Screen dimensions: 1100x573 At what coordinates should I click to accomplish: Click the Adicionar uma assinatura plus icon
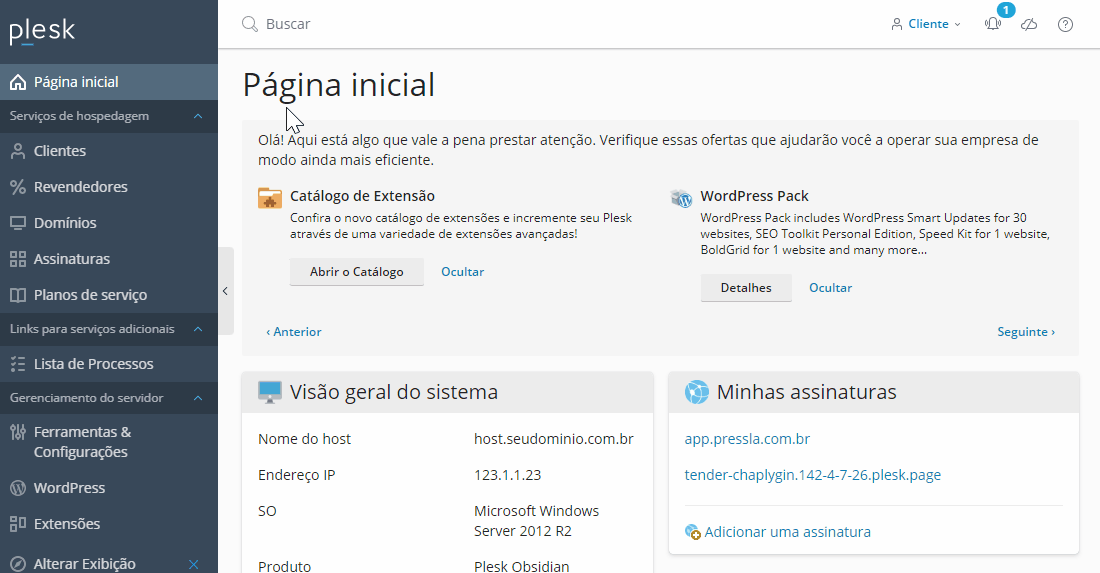(x=692, y=532)
